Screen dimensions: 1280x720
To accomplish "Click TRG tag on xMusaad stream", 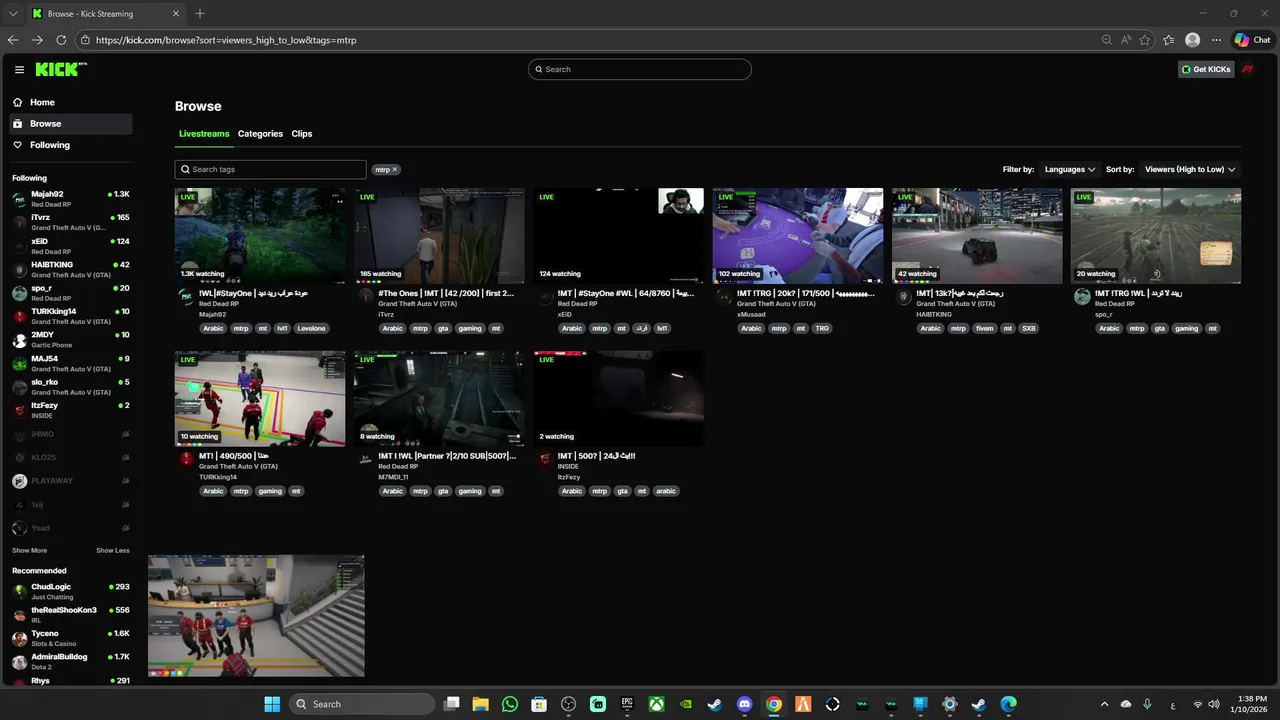I will [822, 328].
